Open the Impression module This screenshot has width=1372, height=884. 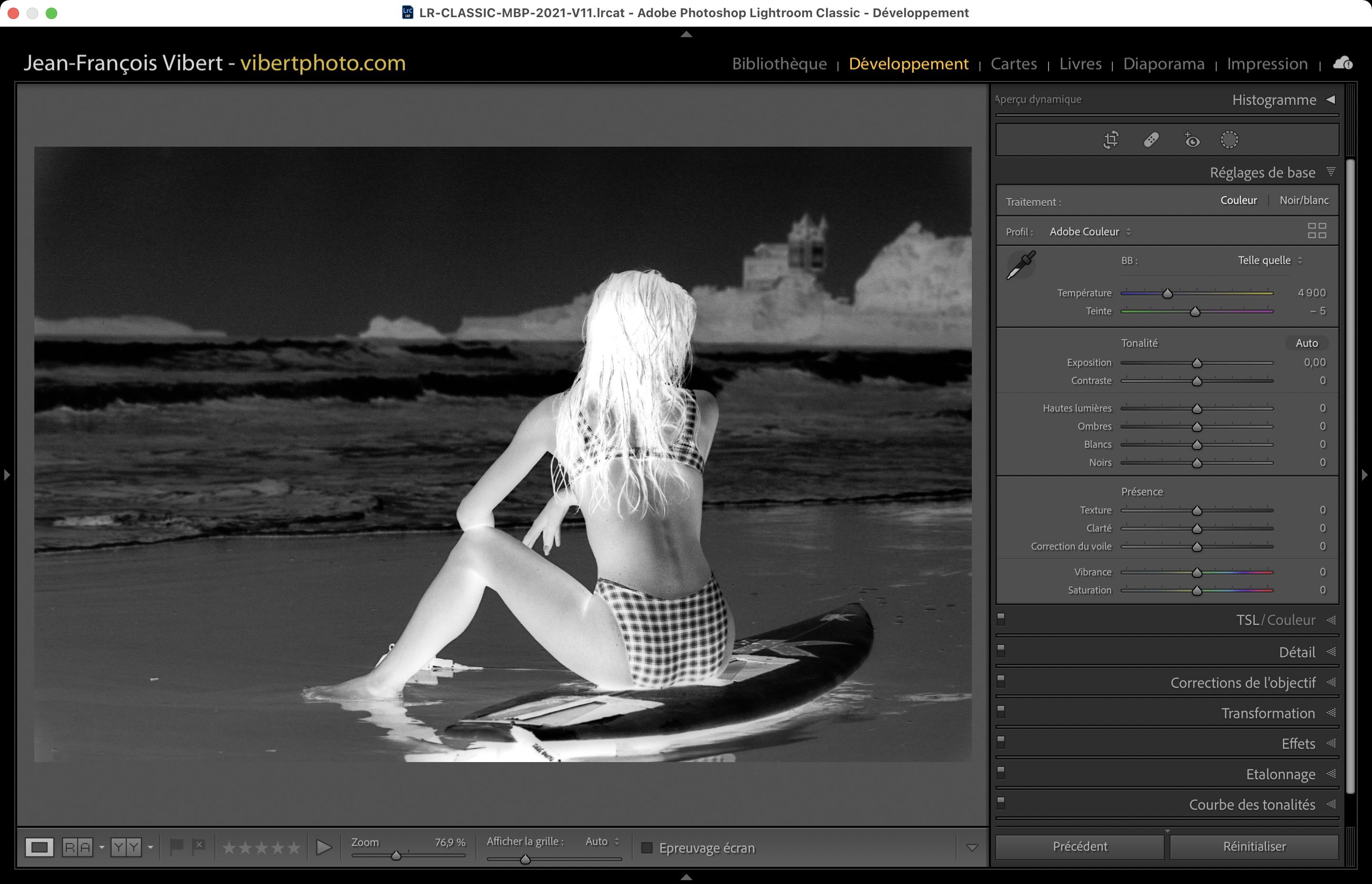[1267, 64]
